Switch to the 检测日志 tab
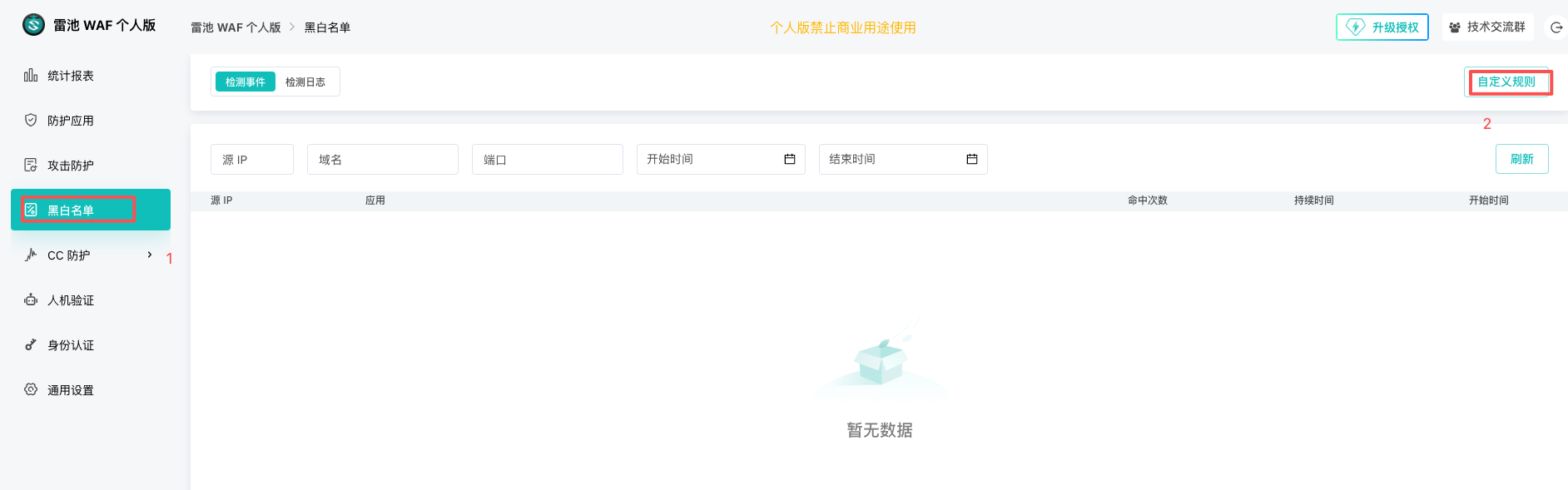Image resolution: width=1568 pixels, height=490 pixels. tap(305, 82)
